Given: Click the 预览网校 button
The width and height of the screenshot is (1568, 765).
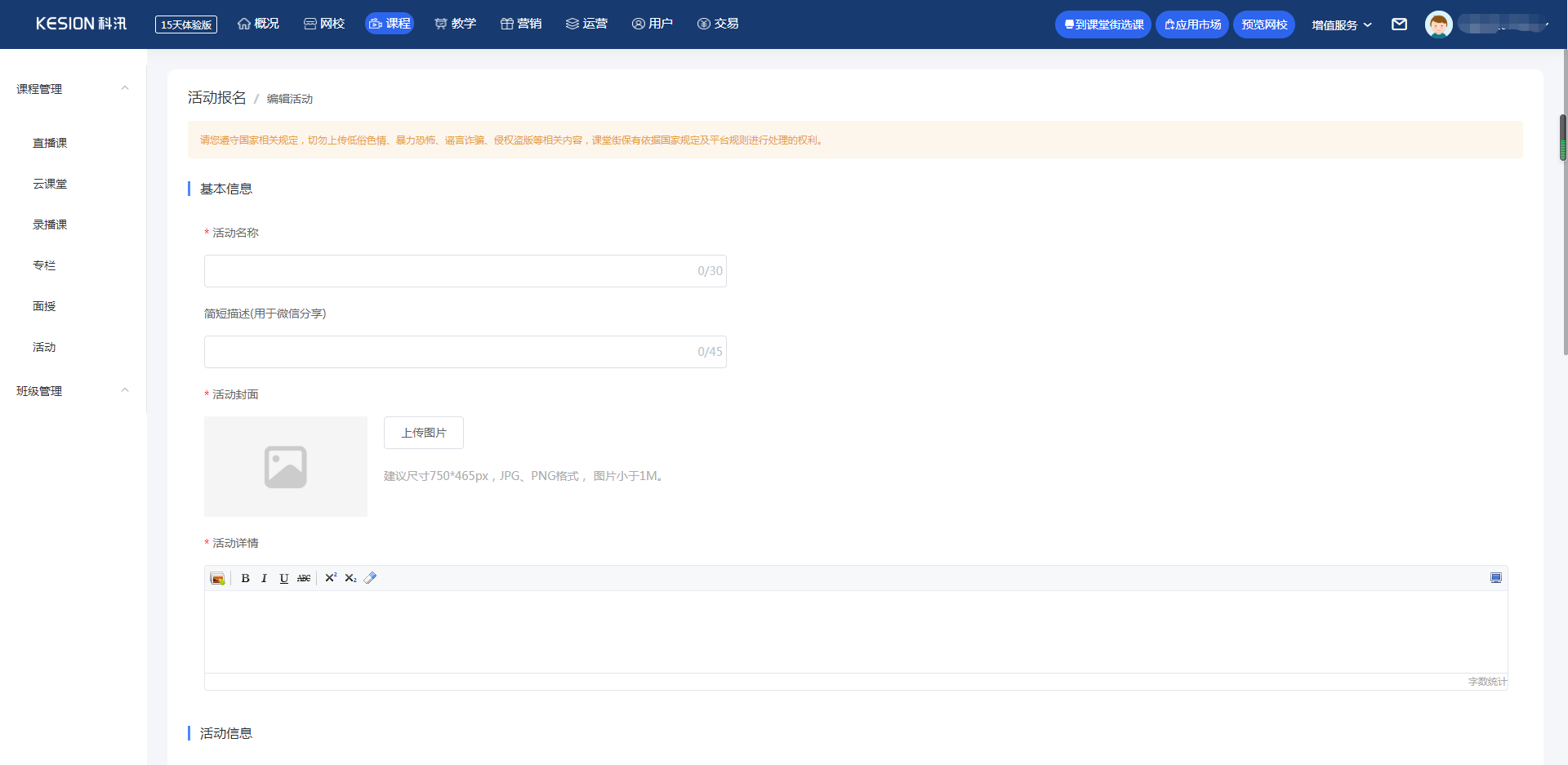Looking at the screenshot, I should point(1263,24).
